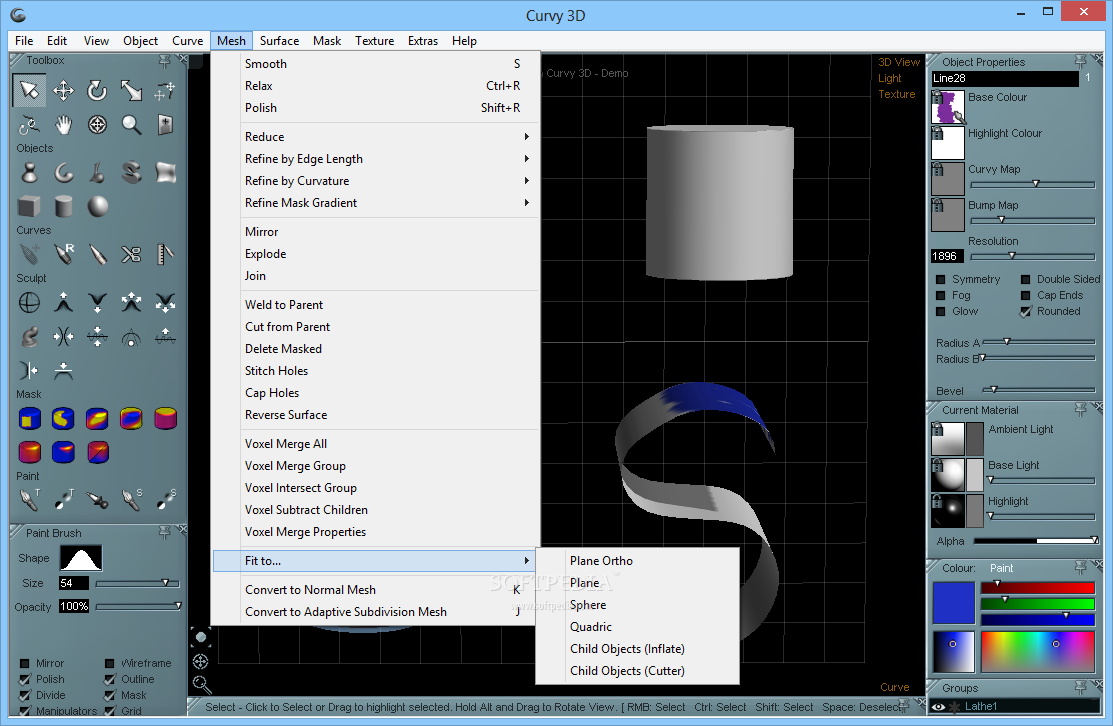
Task: Click the Paint tab in Colour panel
Action: (1001, 568)
